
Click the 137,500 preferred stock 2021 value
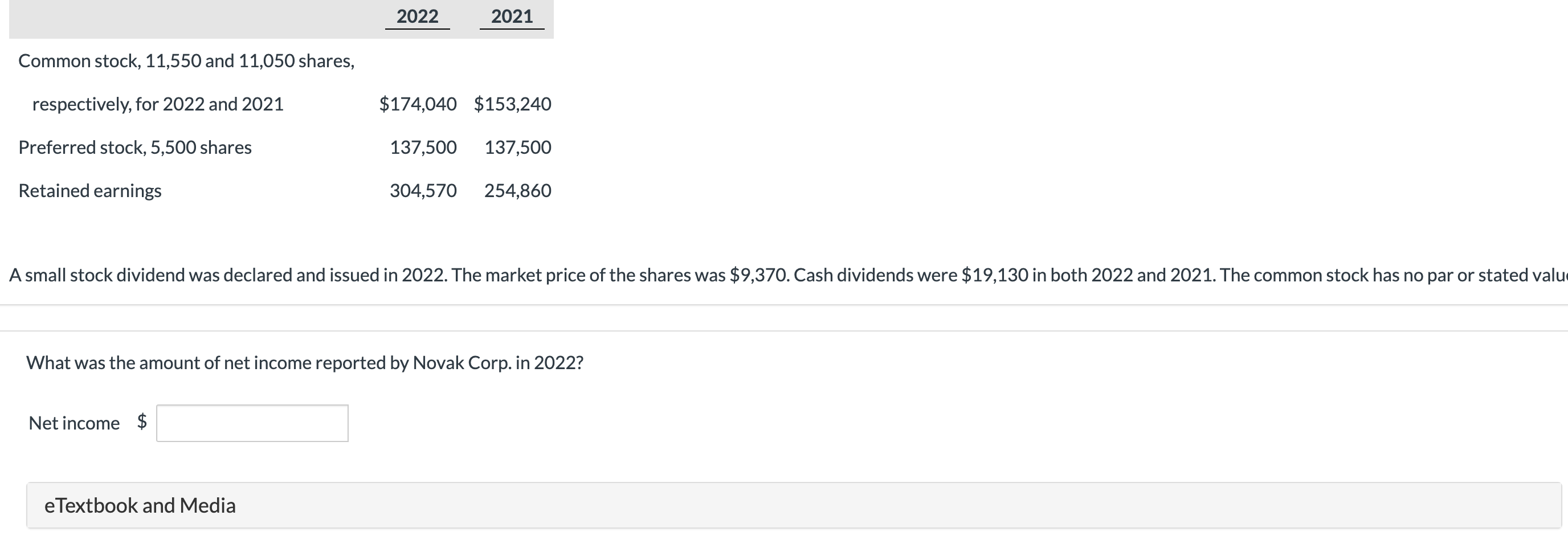tap(518, 147)
